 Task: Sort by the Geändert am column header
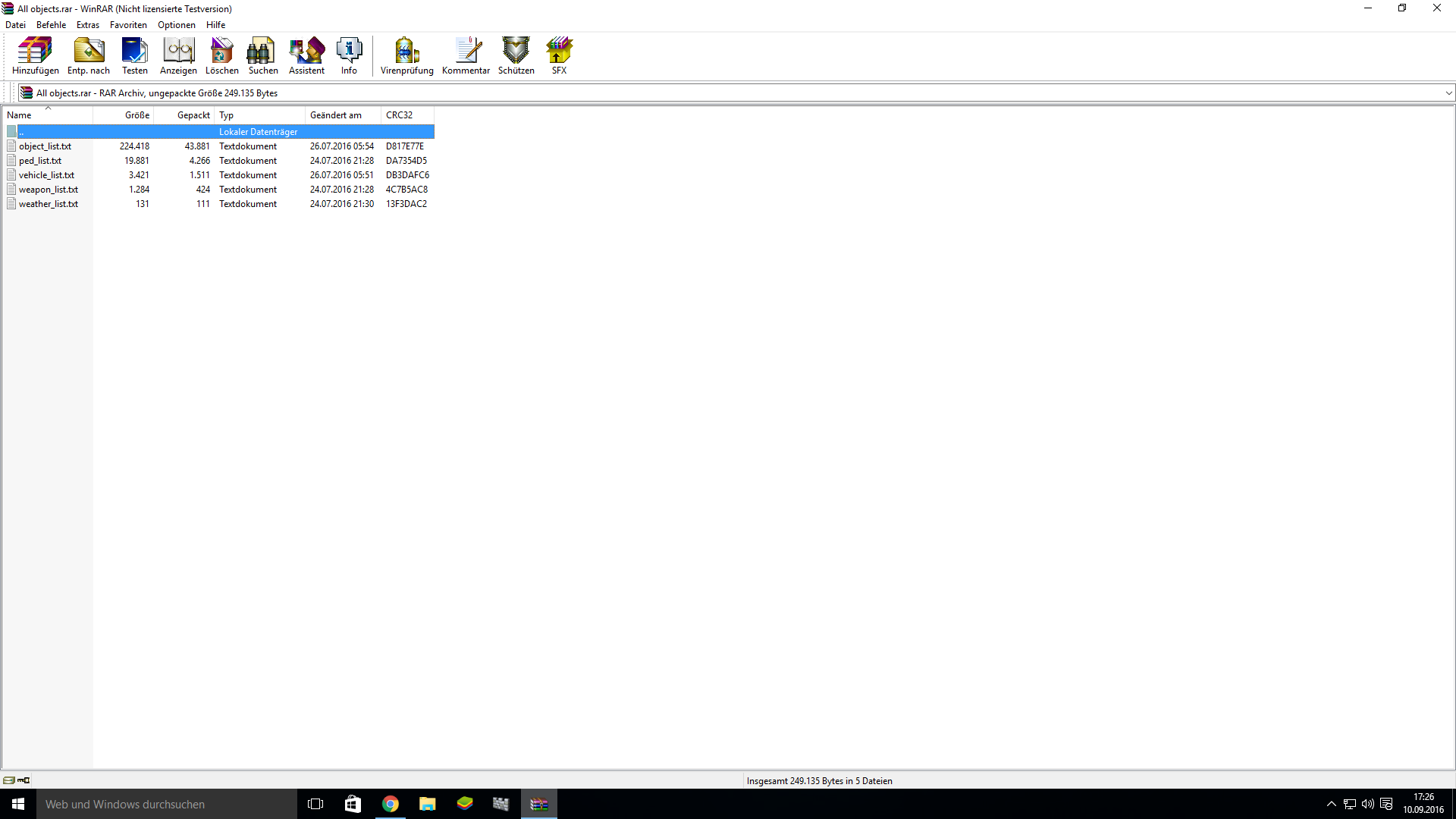coord(335,115)
